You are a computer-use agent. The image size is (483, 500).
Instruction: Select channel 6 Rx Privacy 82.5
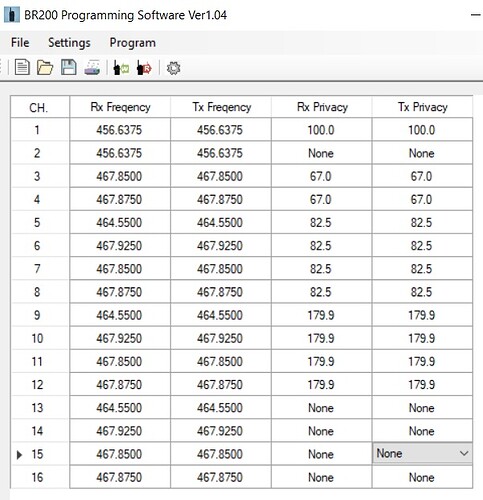click(x=322, y=246)
